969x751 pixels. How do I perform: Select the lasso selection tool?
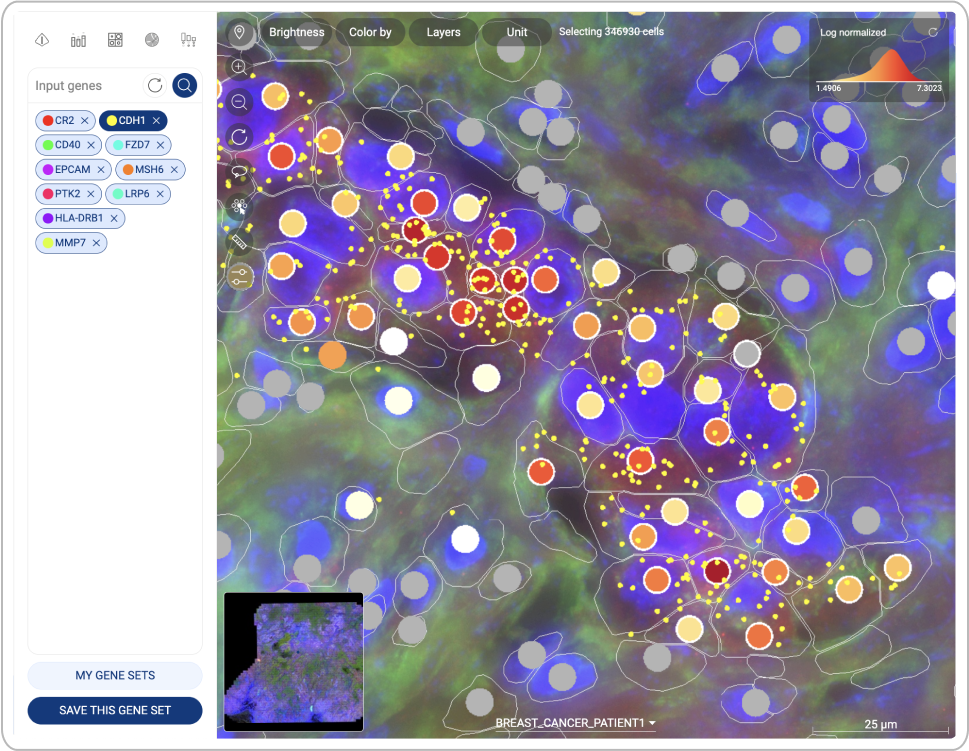239,171
